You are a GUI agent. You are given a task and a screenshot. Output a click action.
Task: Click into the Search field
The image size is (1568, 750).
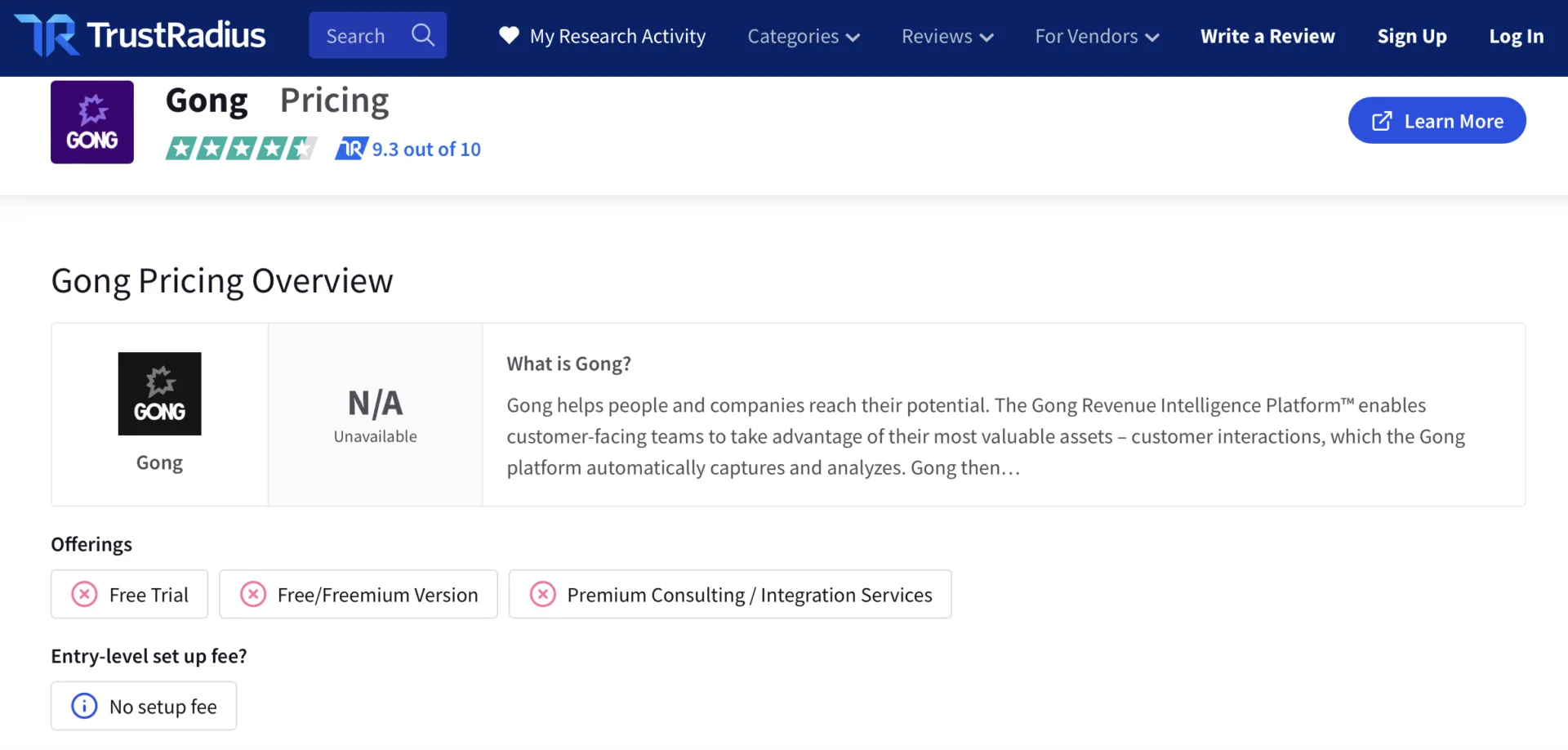[377, 35]
